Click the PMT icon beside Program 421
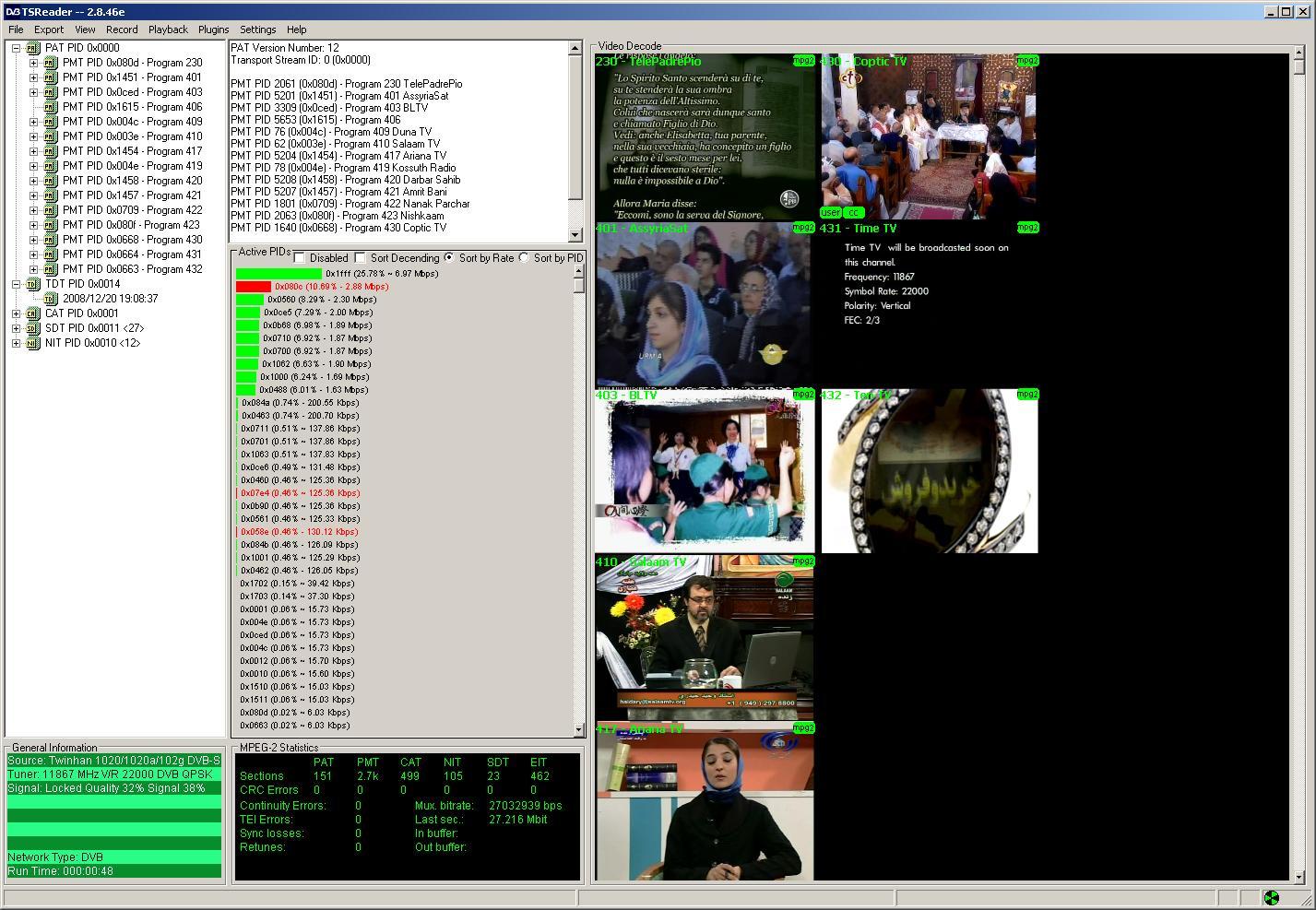The image size is (1316, 910). (x=50, y=195)
